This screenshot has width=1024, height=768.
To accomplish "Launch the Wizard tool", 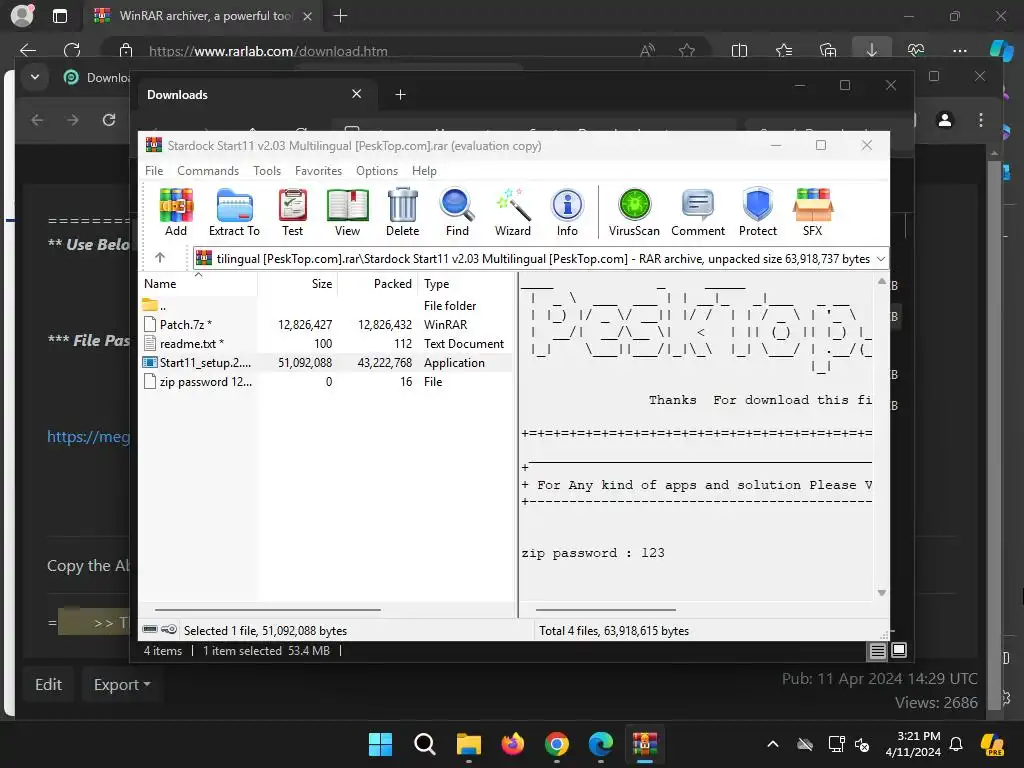I will tap(513, 212).
